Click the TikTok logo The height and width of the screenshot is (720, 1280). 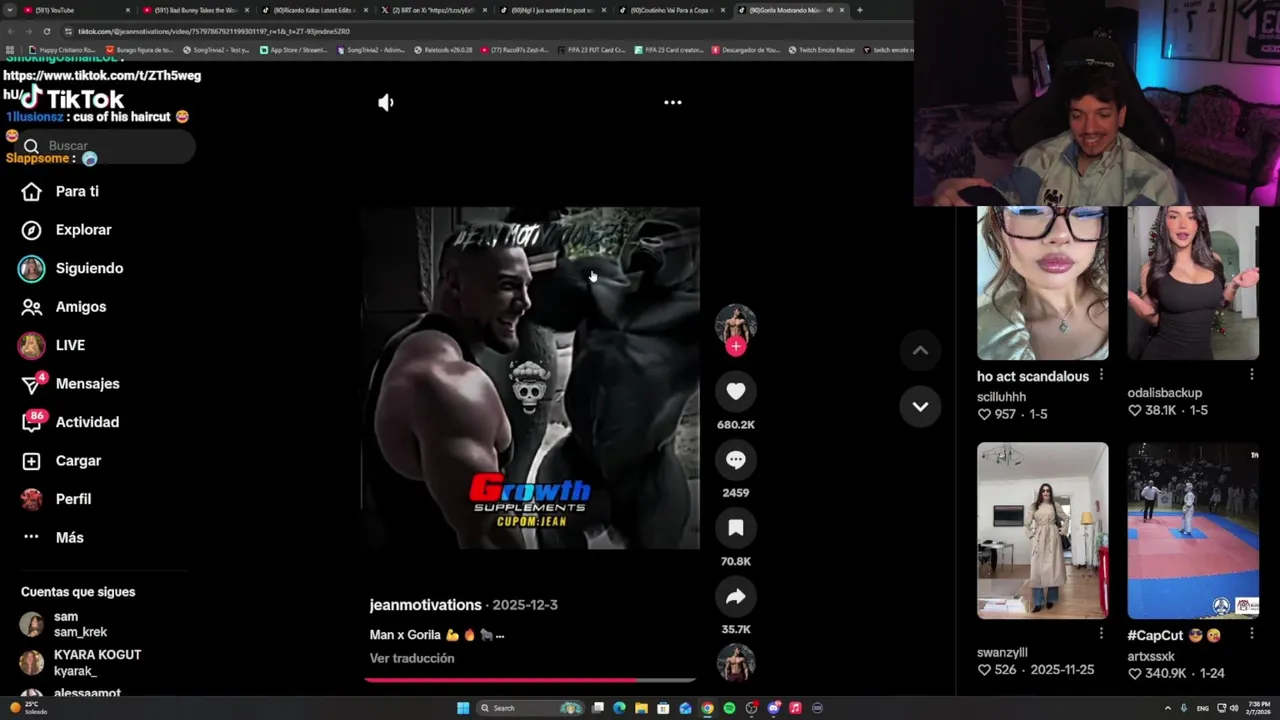(72, 98)
